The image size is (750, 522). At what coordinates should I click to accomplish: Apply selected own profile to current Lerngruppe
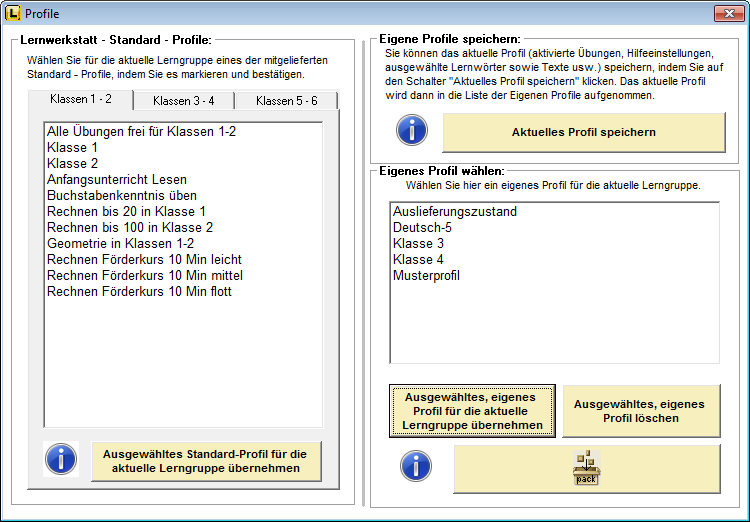tap(472, 411)
